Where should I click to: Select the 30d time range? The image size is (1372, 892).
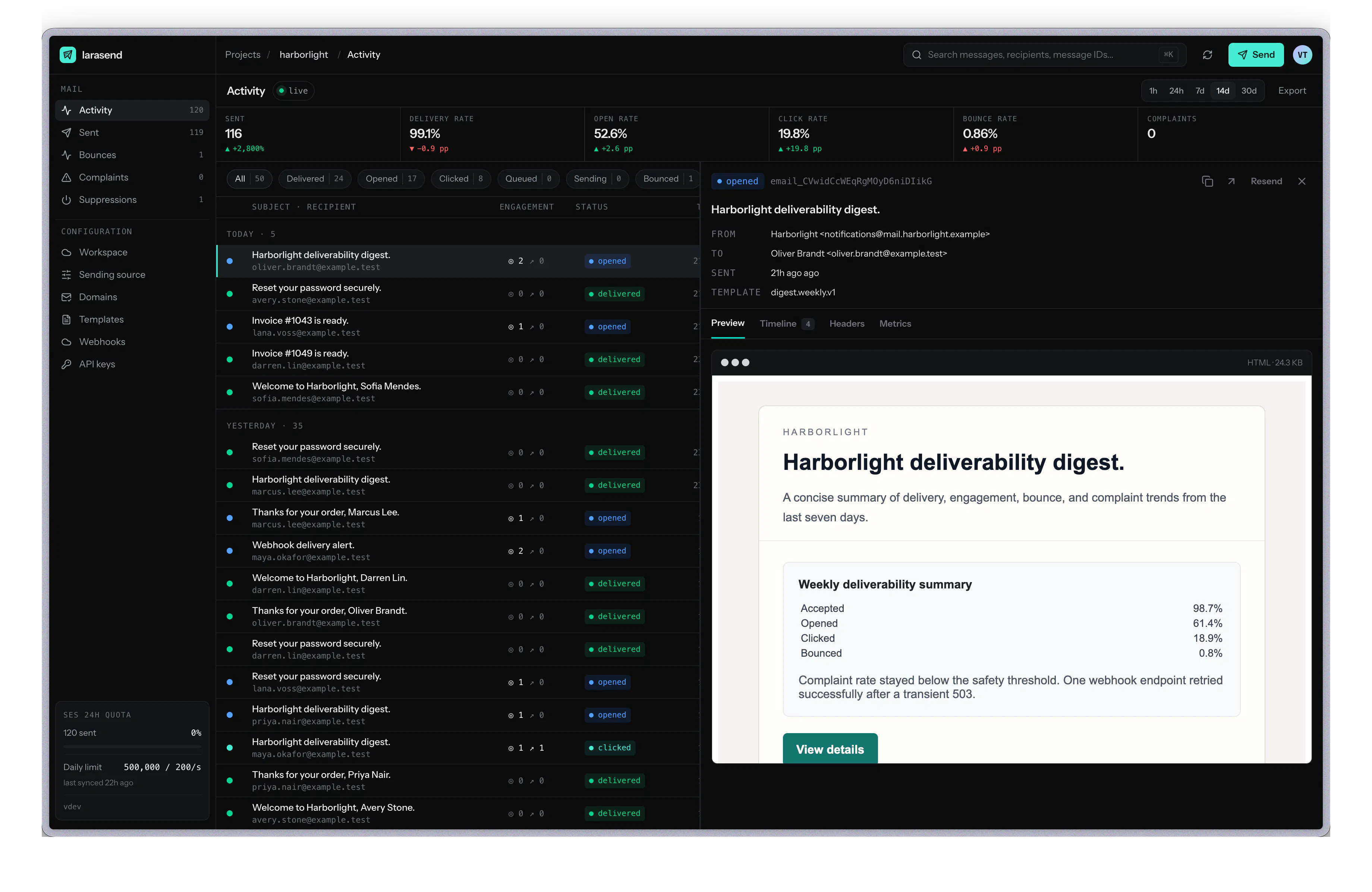point(1249,91)
